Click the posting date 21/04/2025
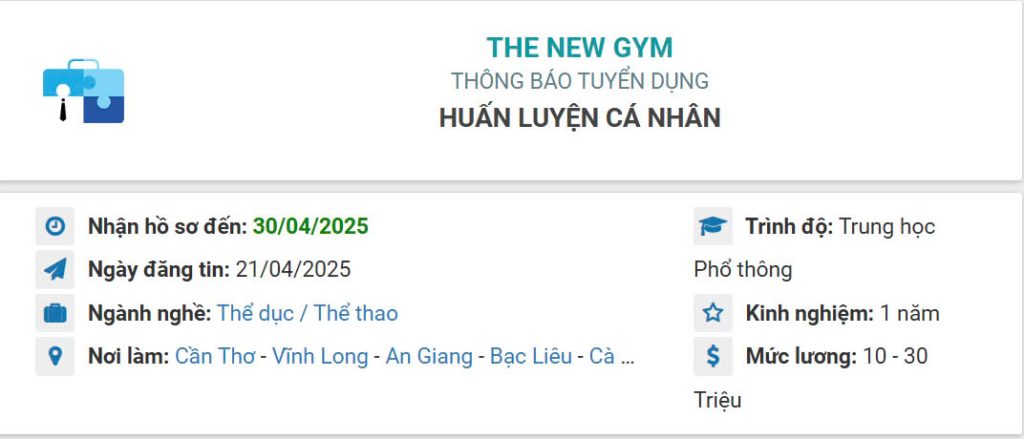This screenshot has width=1024, height=439. (x=293, y=270)
